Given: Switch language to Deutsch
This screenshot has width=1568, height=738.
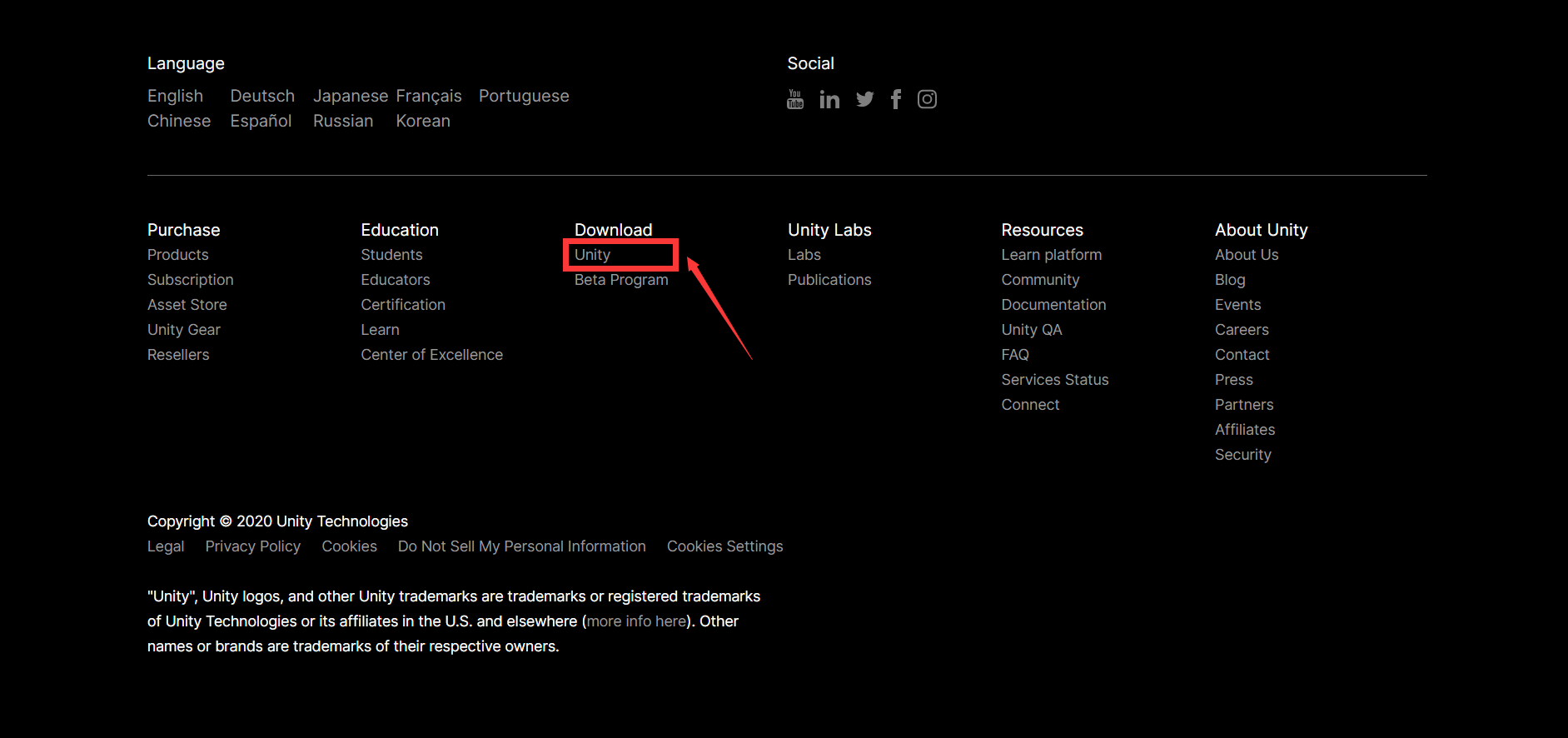Looking at the screenshot, I should tap(262, 96).
